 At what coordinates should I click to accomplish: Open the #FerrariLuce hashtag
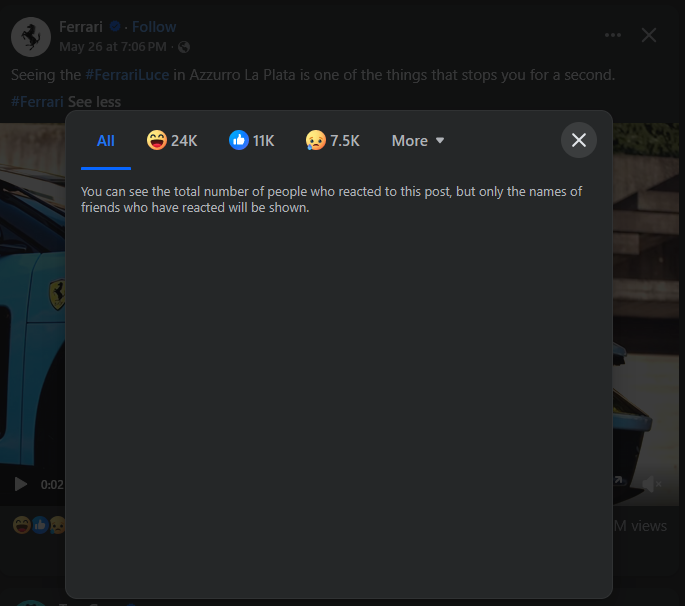[127, 75]
